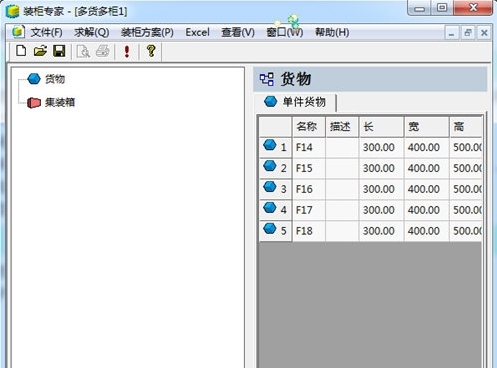Image resolution: width=497 pixels, height=368 pixels.
Task: Open the Excel menu
Action: (x=197, y=32)
